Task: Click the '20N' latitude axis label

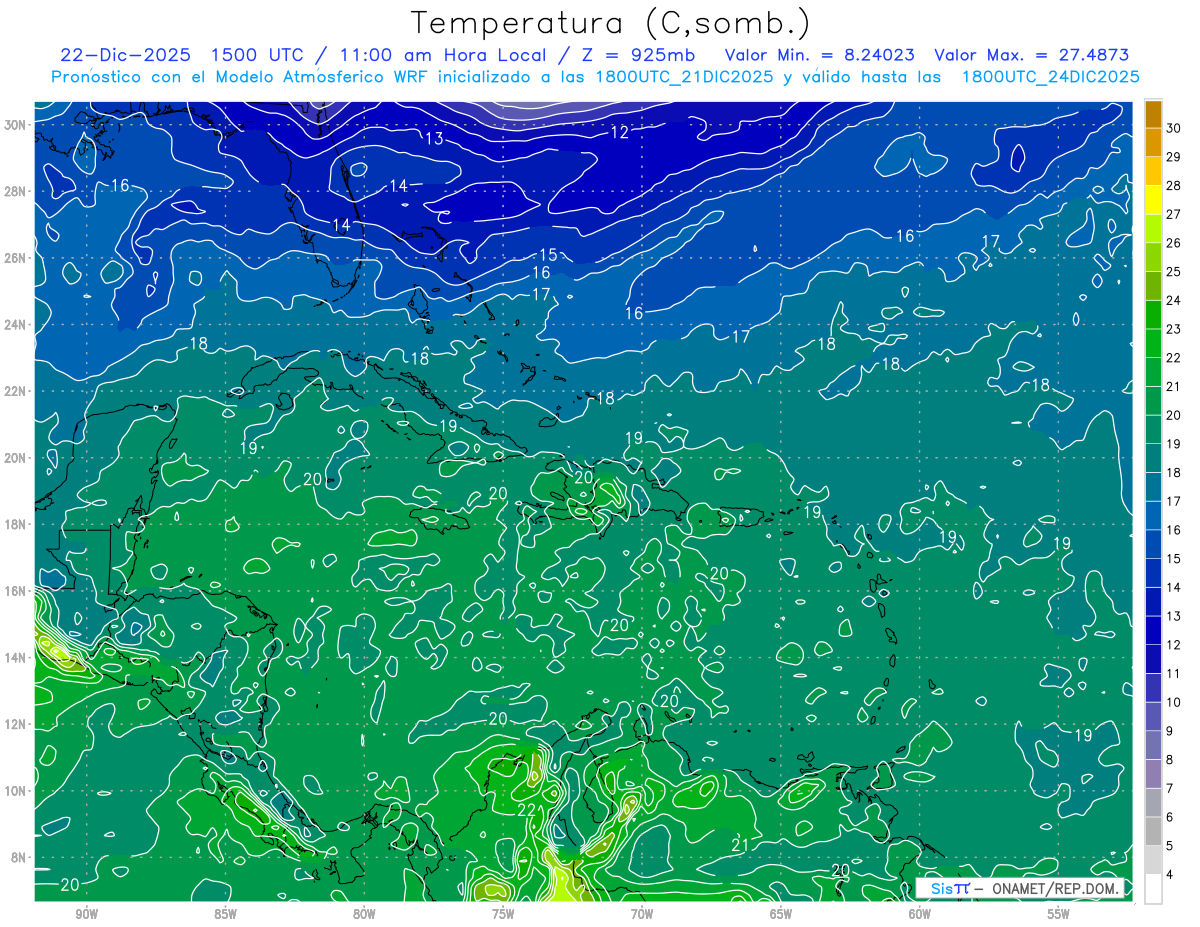Action: click(x=15, y=457)
